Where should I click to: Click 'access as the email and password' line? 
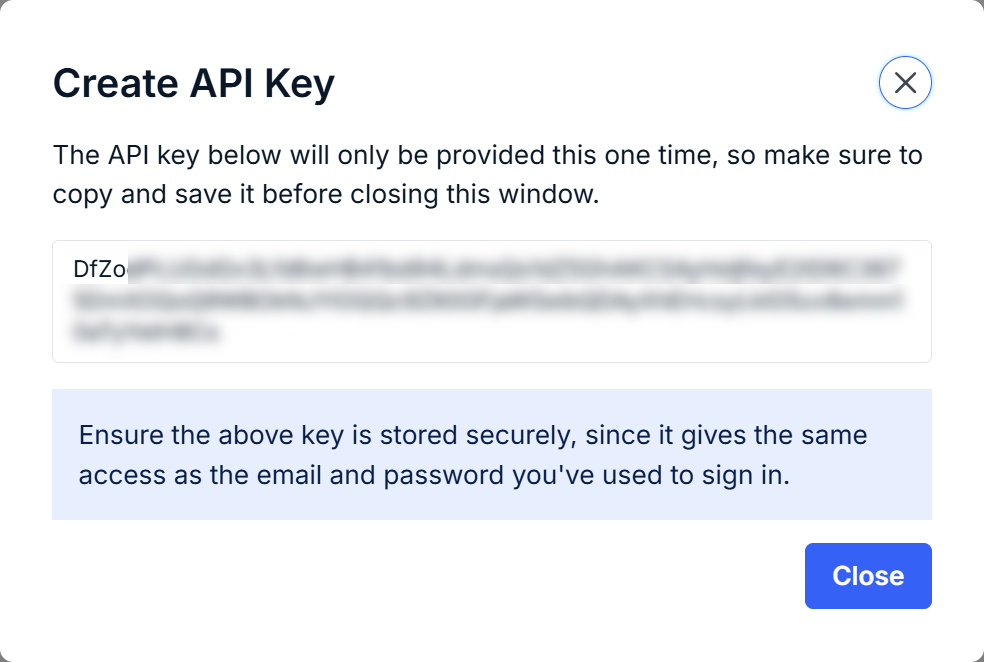coord(434,475)
